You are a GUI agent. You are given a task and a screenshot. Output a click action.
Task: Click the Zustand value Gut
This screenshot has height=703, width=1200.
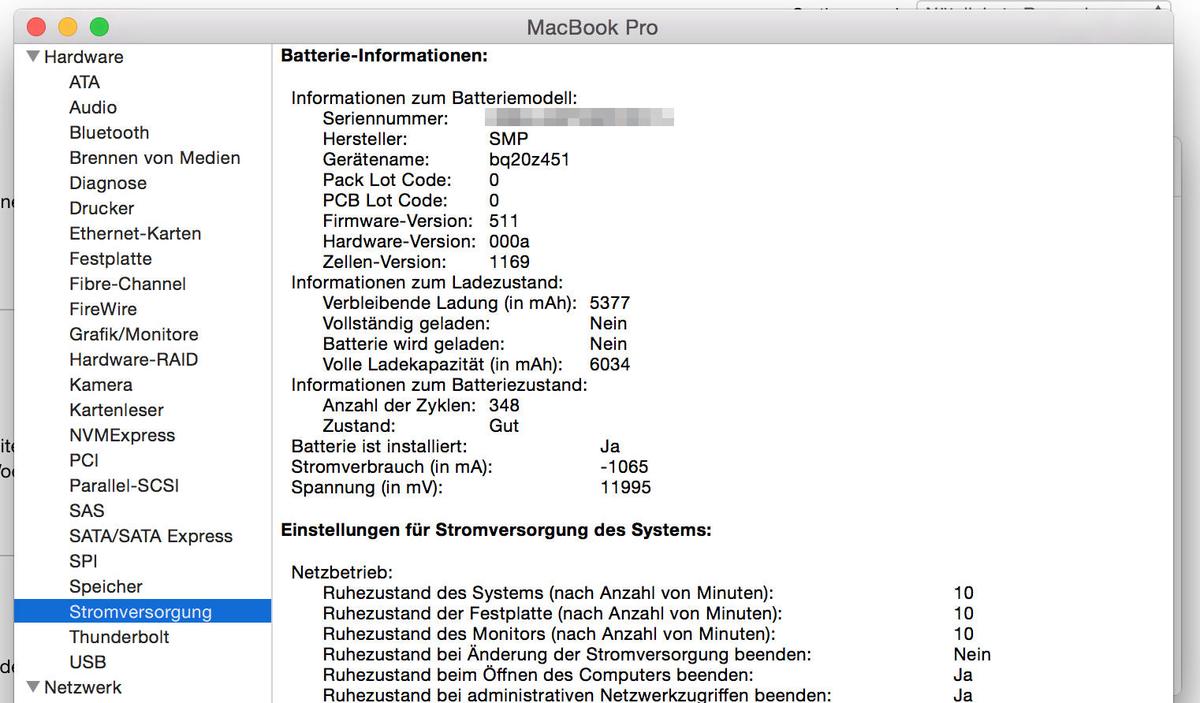pos(504,425)
